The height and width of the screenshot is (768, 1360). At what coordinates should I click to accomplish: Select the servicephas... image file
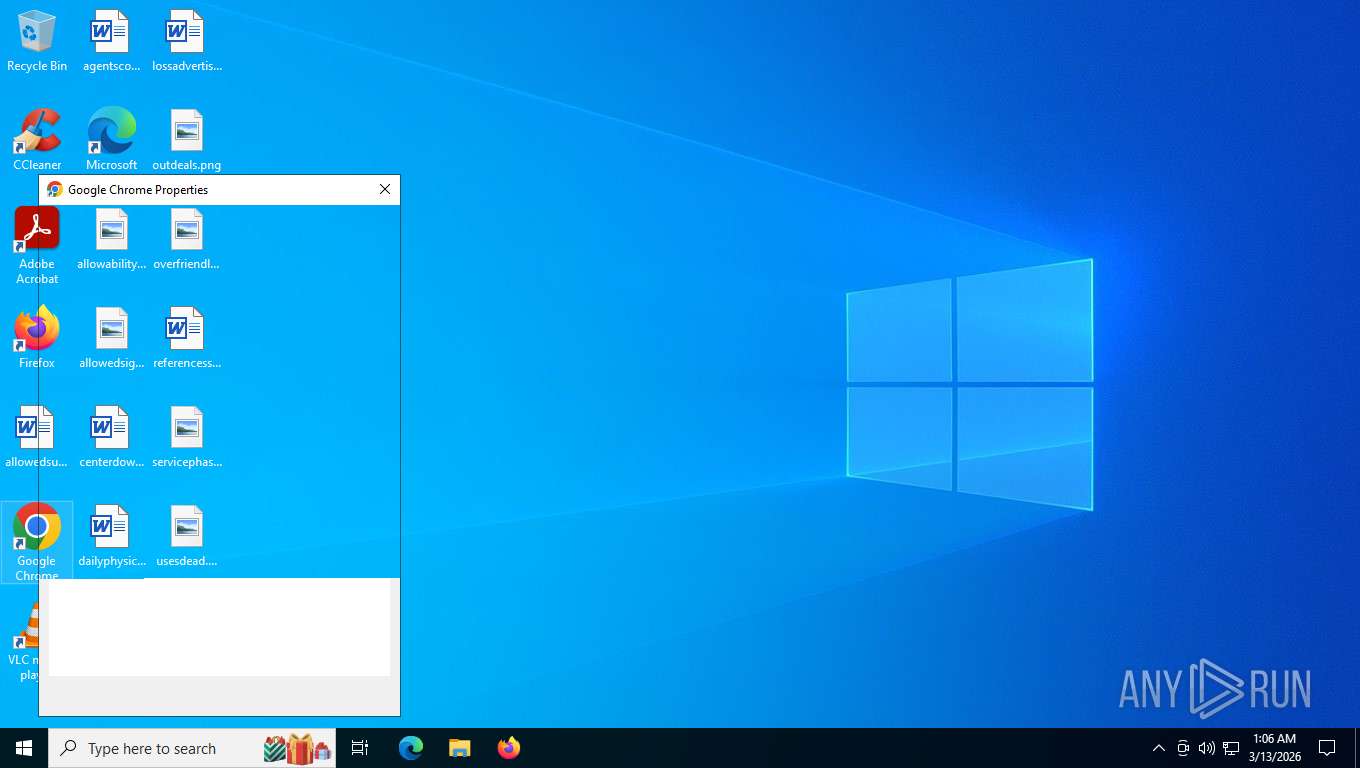(187, 437)
